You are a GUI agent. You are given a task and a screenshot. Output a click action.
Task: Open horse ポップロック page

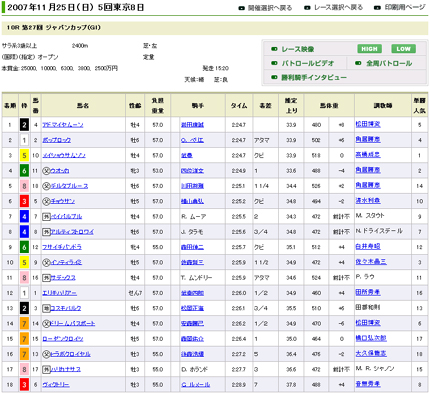click(56, 140)
